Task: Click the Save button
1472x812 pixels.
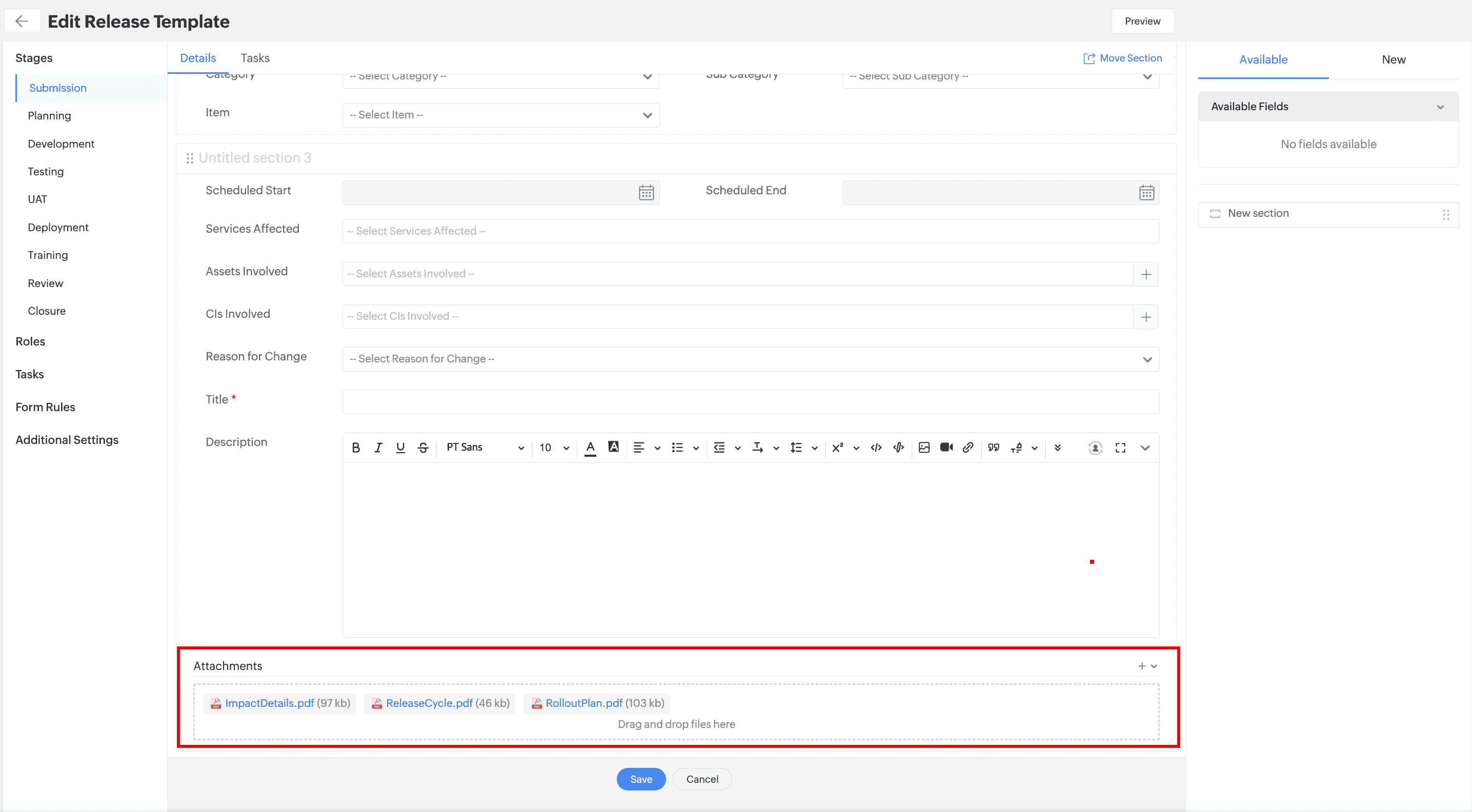Action: [640, 779]
